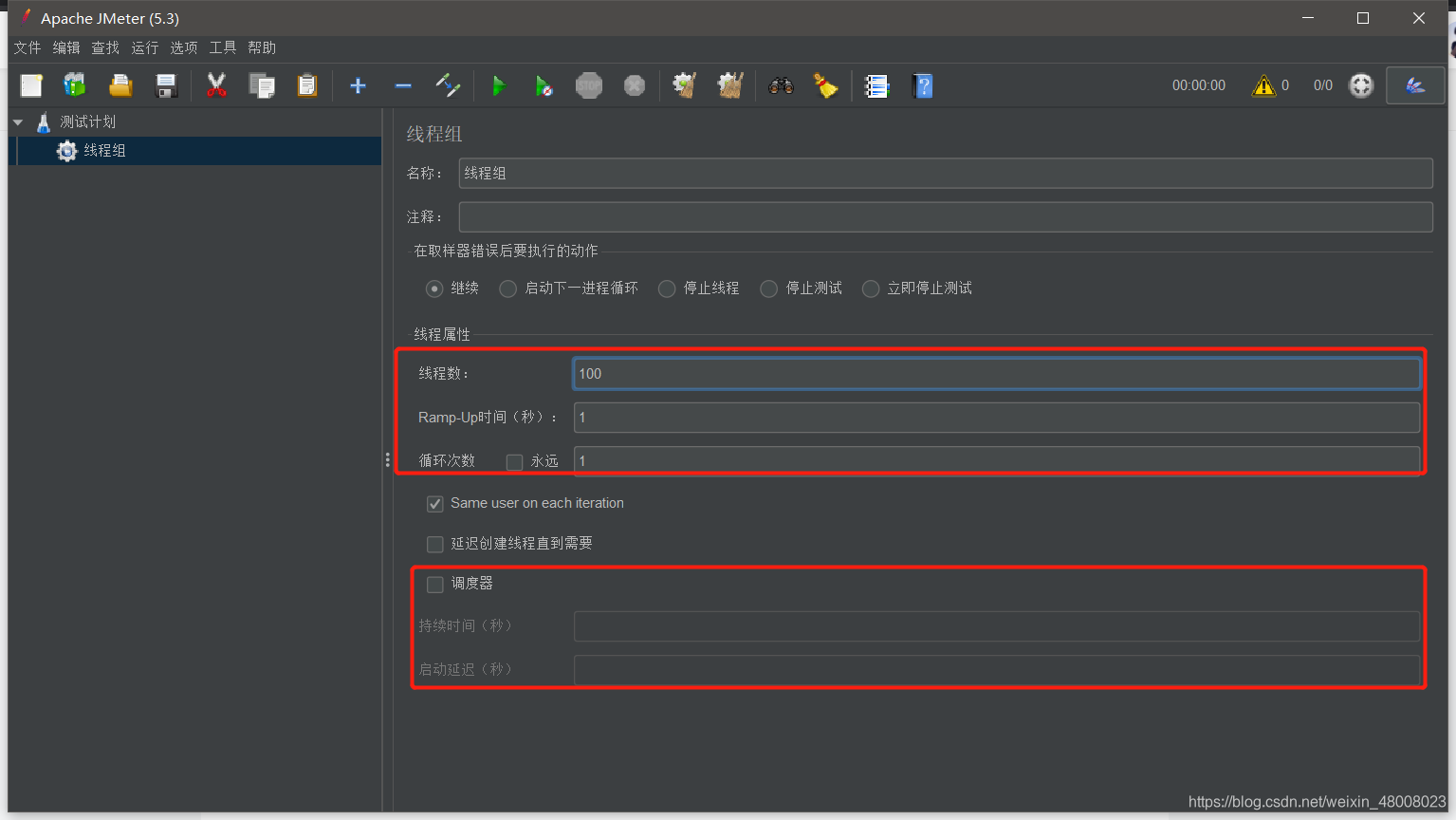
Task: Click the Shutdown test icon
Action: [x=635, y=85]
